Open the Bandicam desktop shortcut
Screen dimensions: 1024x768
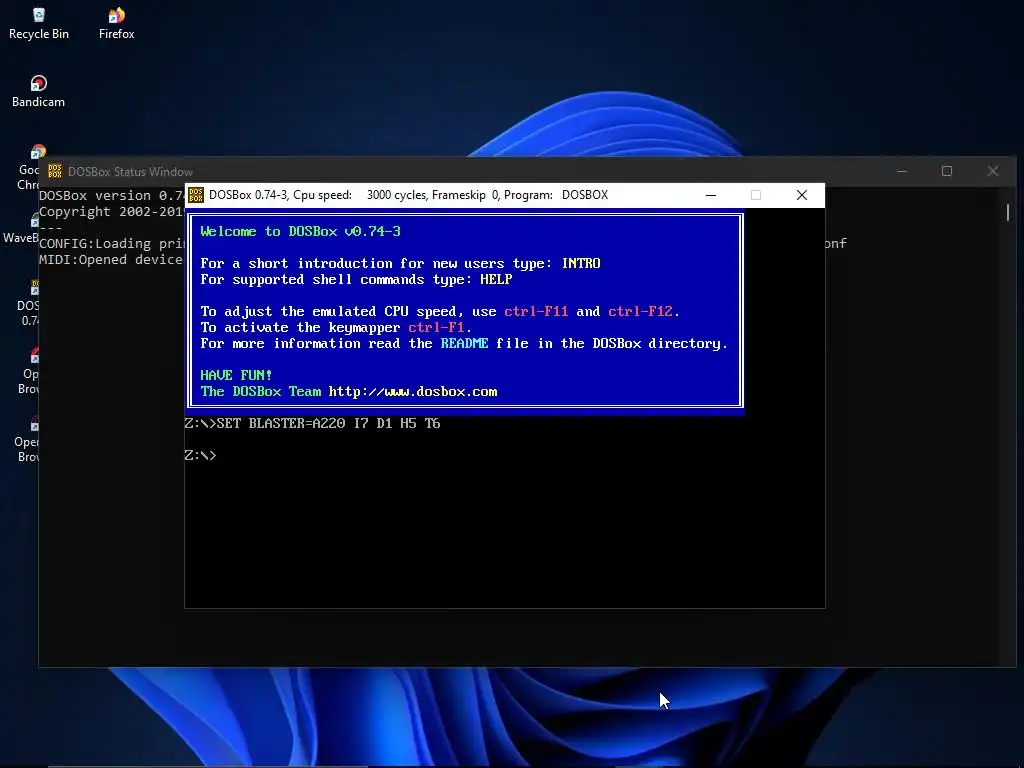pos(39,92)
